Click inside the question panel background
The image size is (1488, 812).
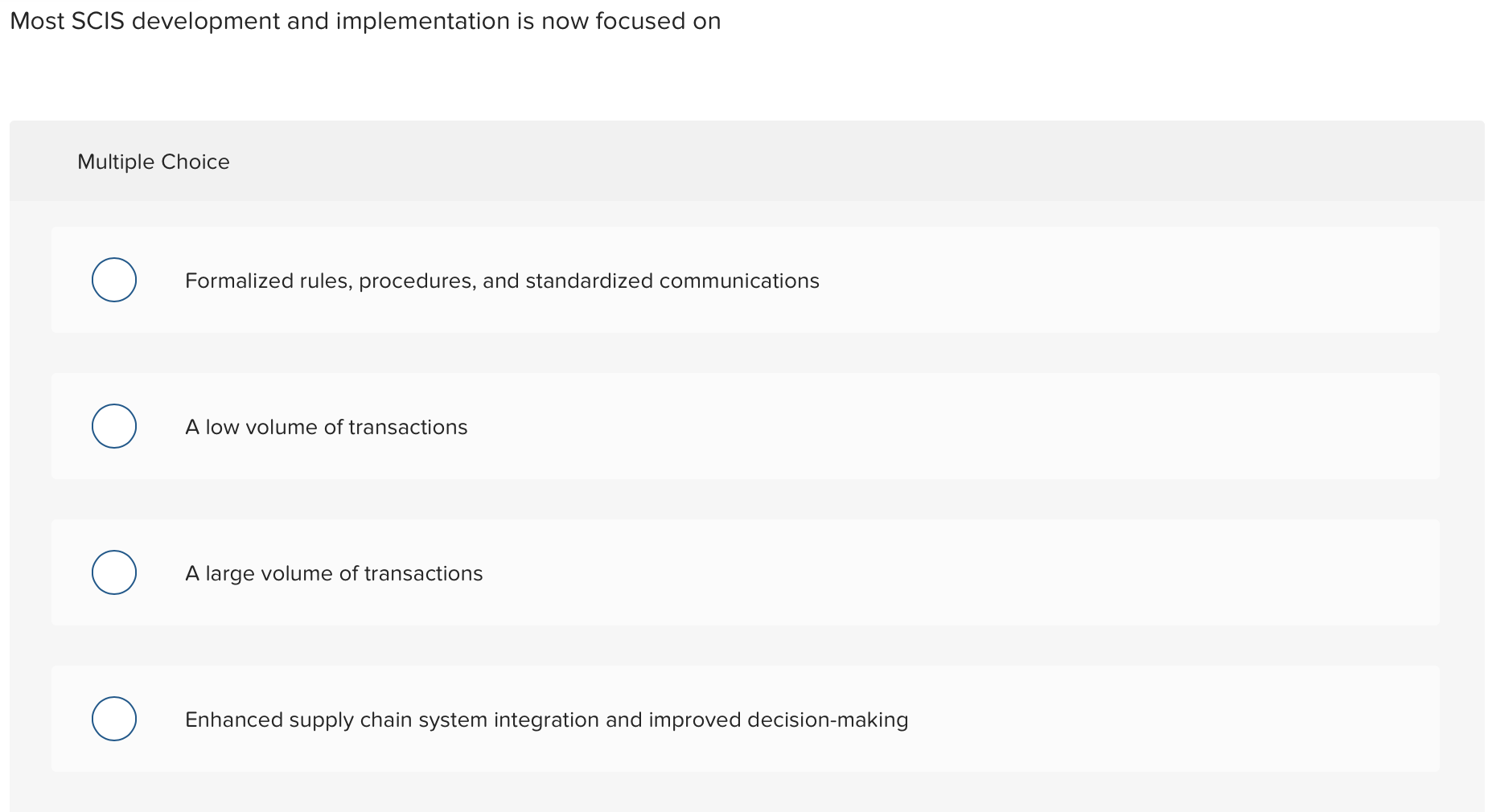(x=1126, y=498)
